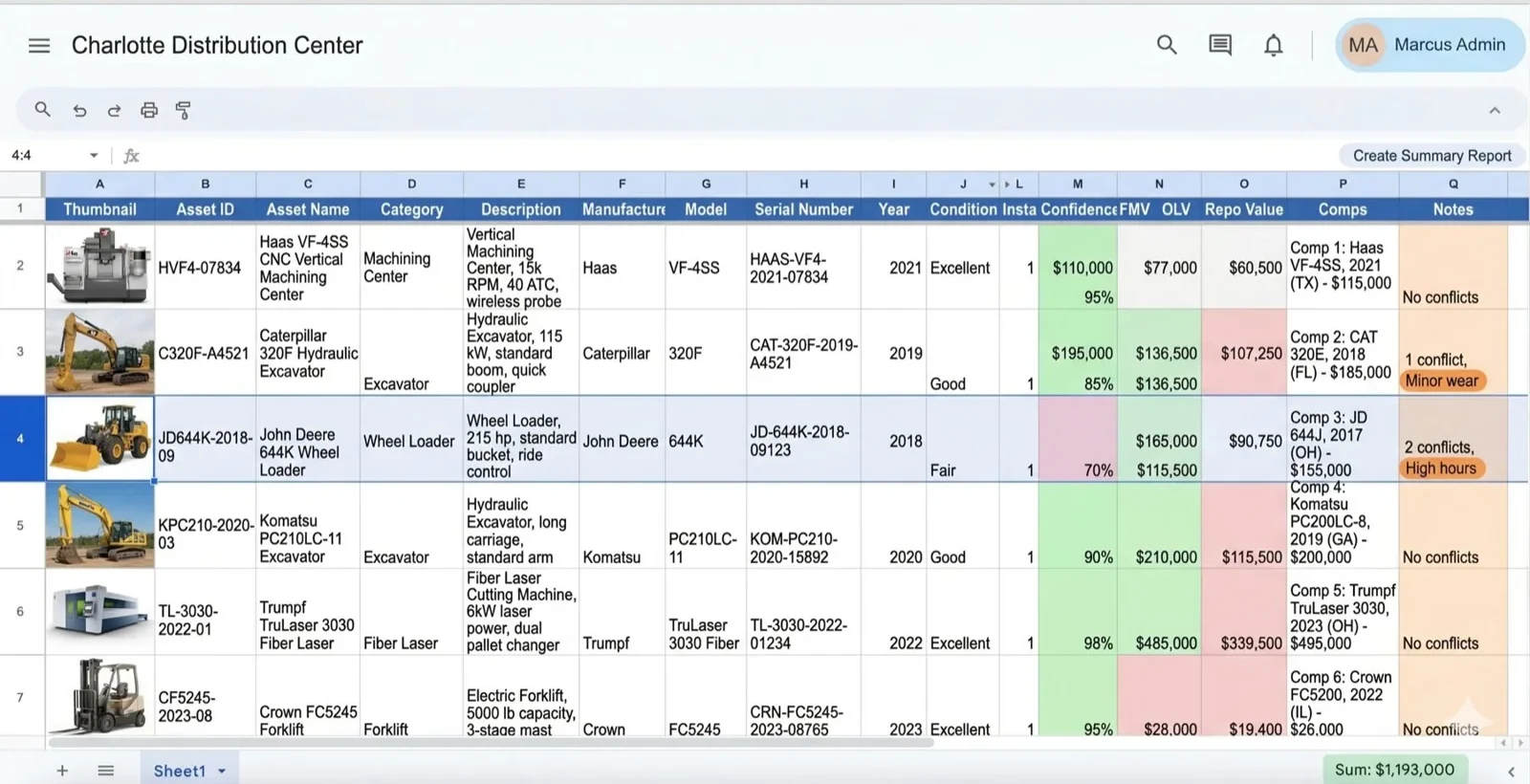The image size is (1530, 784).
Task: Click the horizontal scrollbar
Action: [x=491, y=742]
